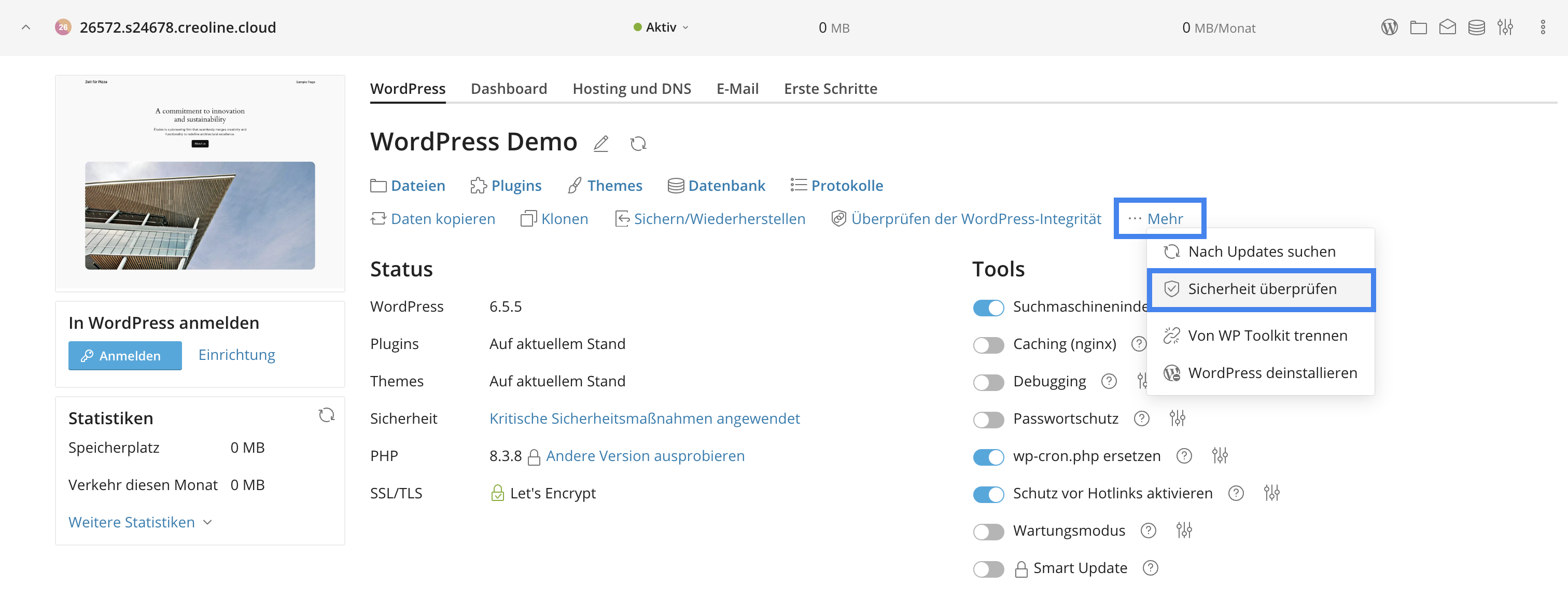This screenshot has height=614, width=1568.
Task: Click the pencil icon to rename WordPress Demo
Action: coord(601,144)
